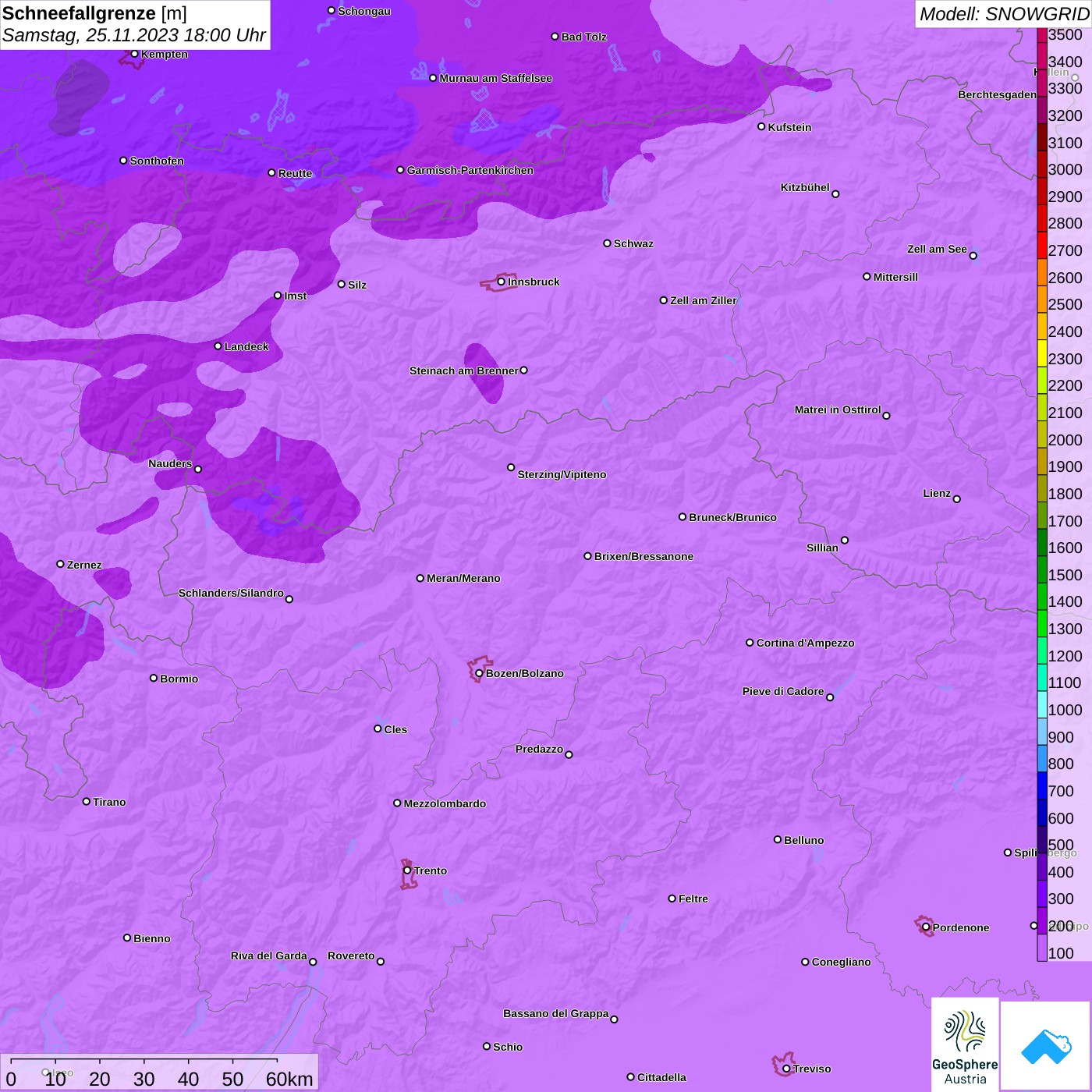This screenshot has width=1092, height=1092.
Task: Click the Garmisch-Partenkirchen label
Action: click(470, 170)
